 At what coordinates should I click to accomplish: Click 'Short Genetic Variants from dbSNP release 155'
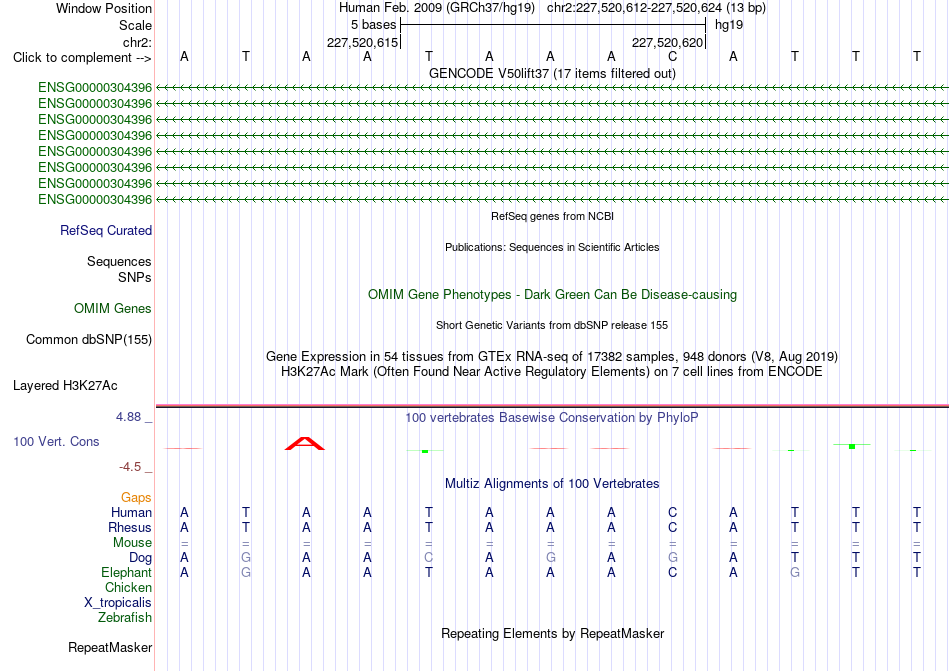[552, 325]
